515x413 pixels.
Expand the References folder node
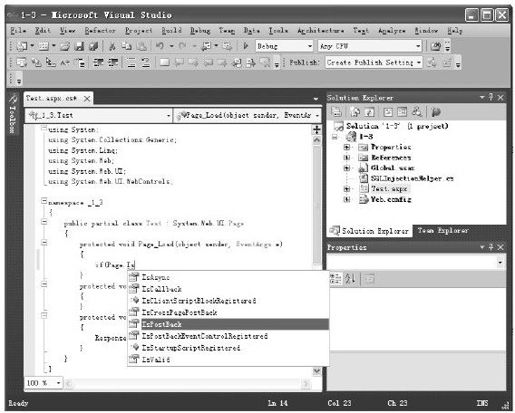point(347,157)
